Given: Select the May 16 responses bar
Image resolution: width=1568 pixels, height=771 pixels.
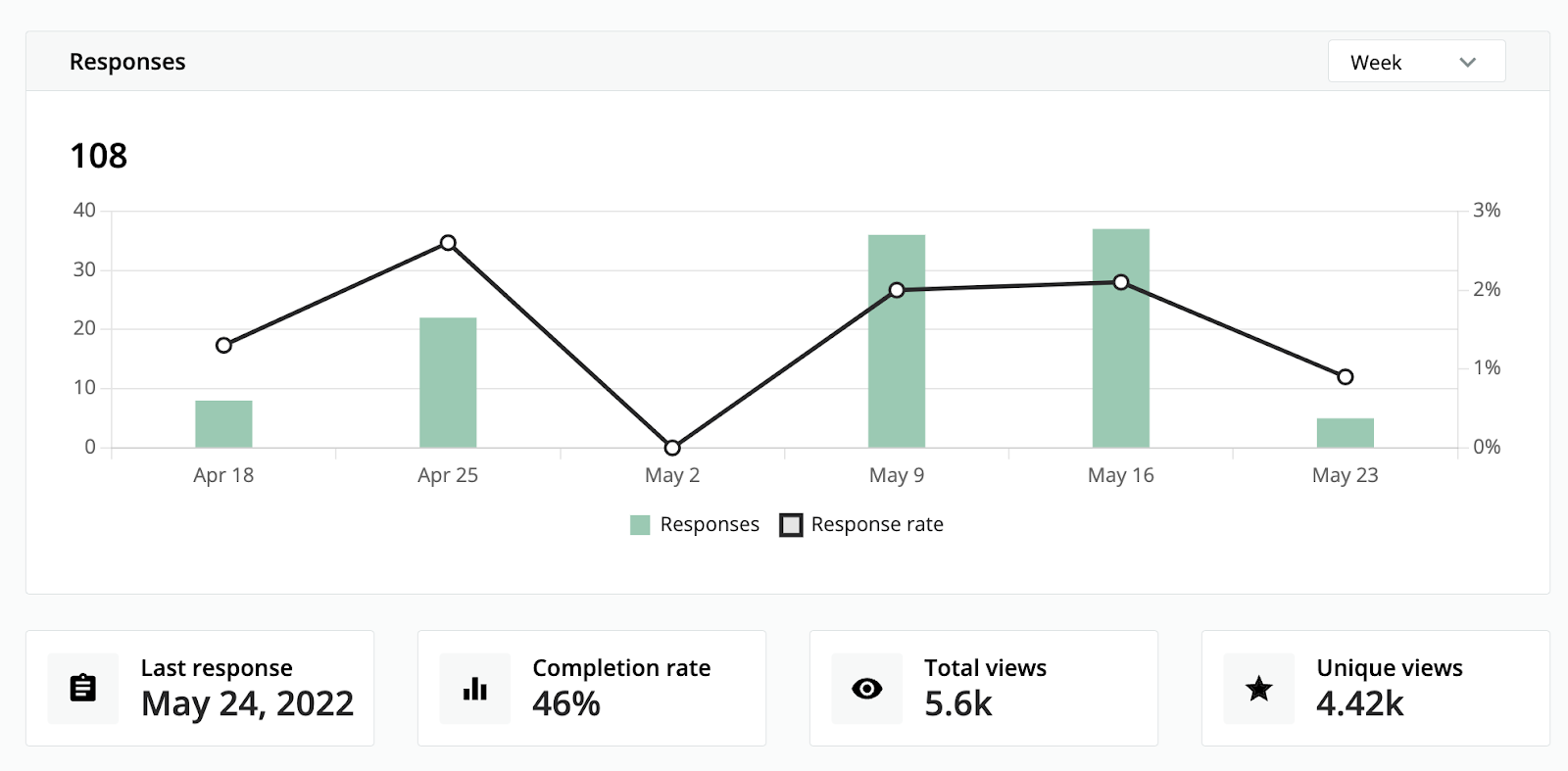Looking at the screenshot, I should pyautogui.click(x=1121, y=338).
